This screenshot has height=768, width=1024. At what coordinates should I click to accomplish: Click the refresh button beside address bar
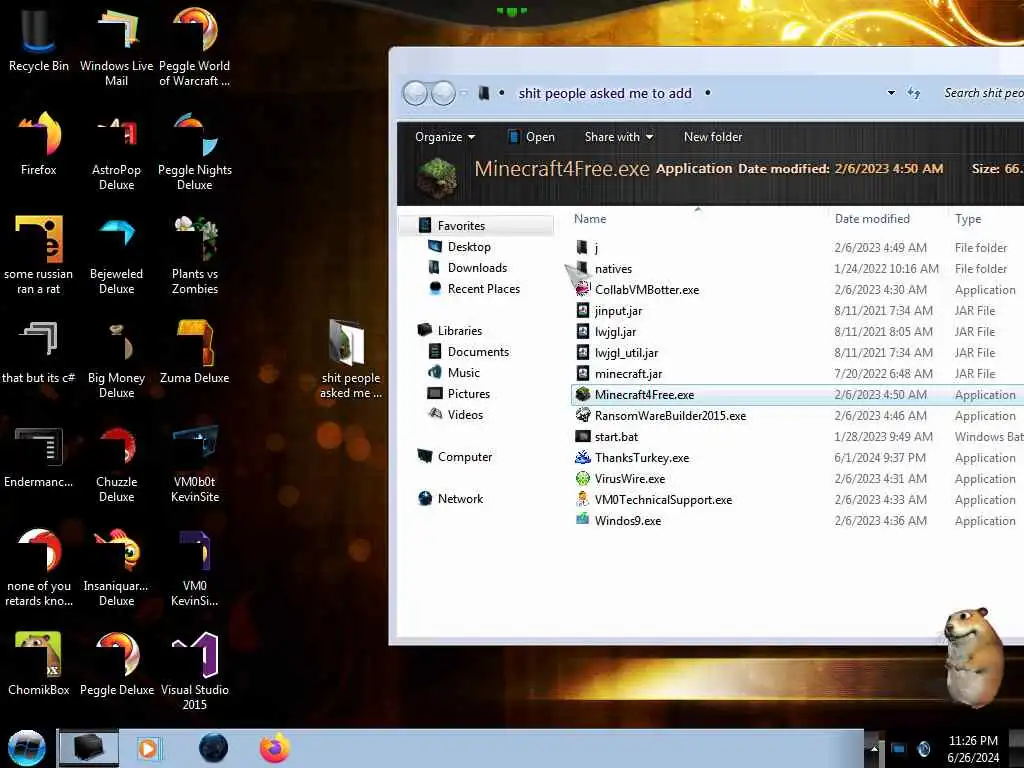coord(914,93)
